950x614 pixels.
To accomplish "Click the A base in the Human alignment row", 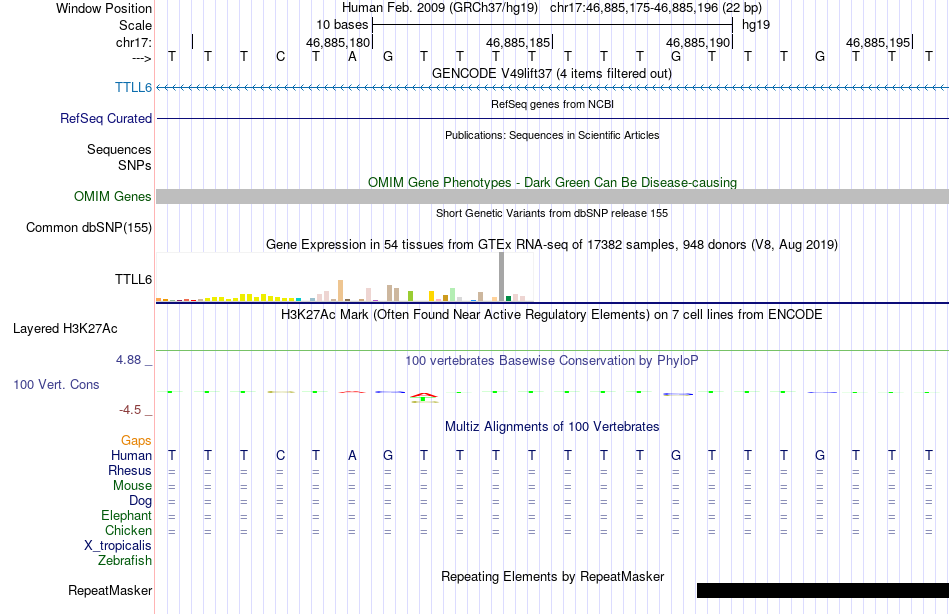I will (352, 456).
